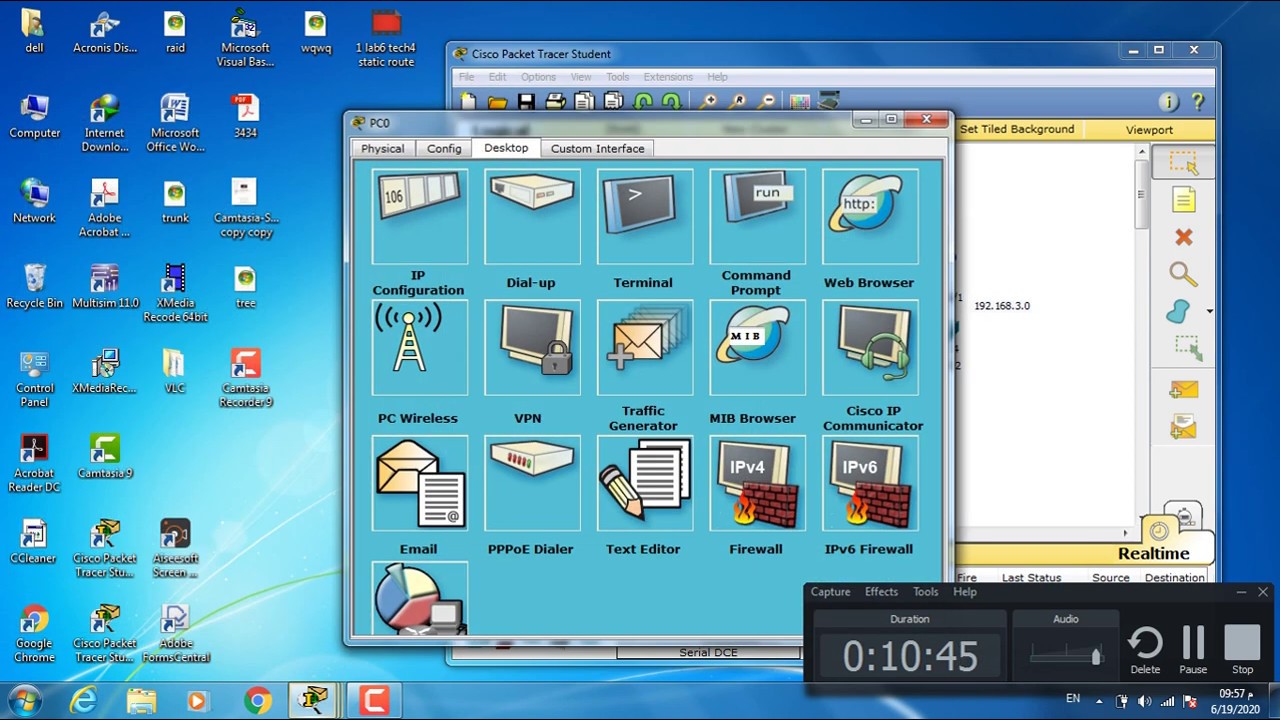1280x720 pixels.
Task: Open the Drawing Palette icon
Action: coord(799,101)
